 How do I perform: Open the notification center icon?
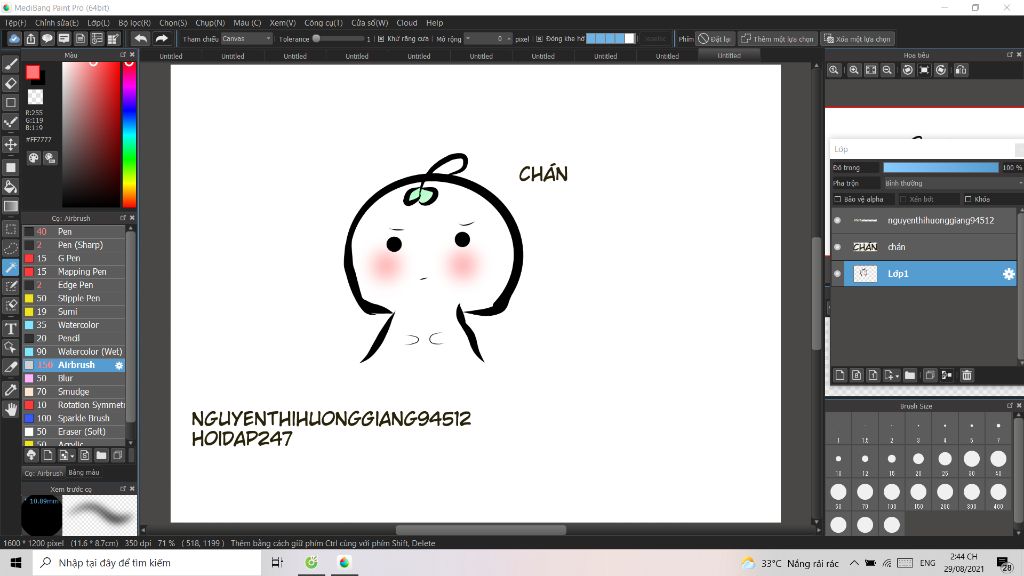point(1004,562)
